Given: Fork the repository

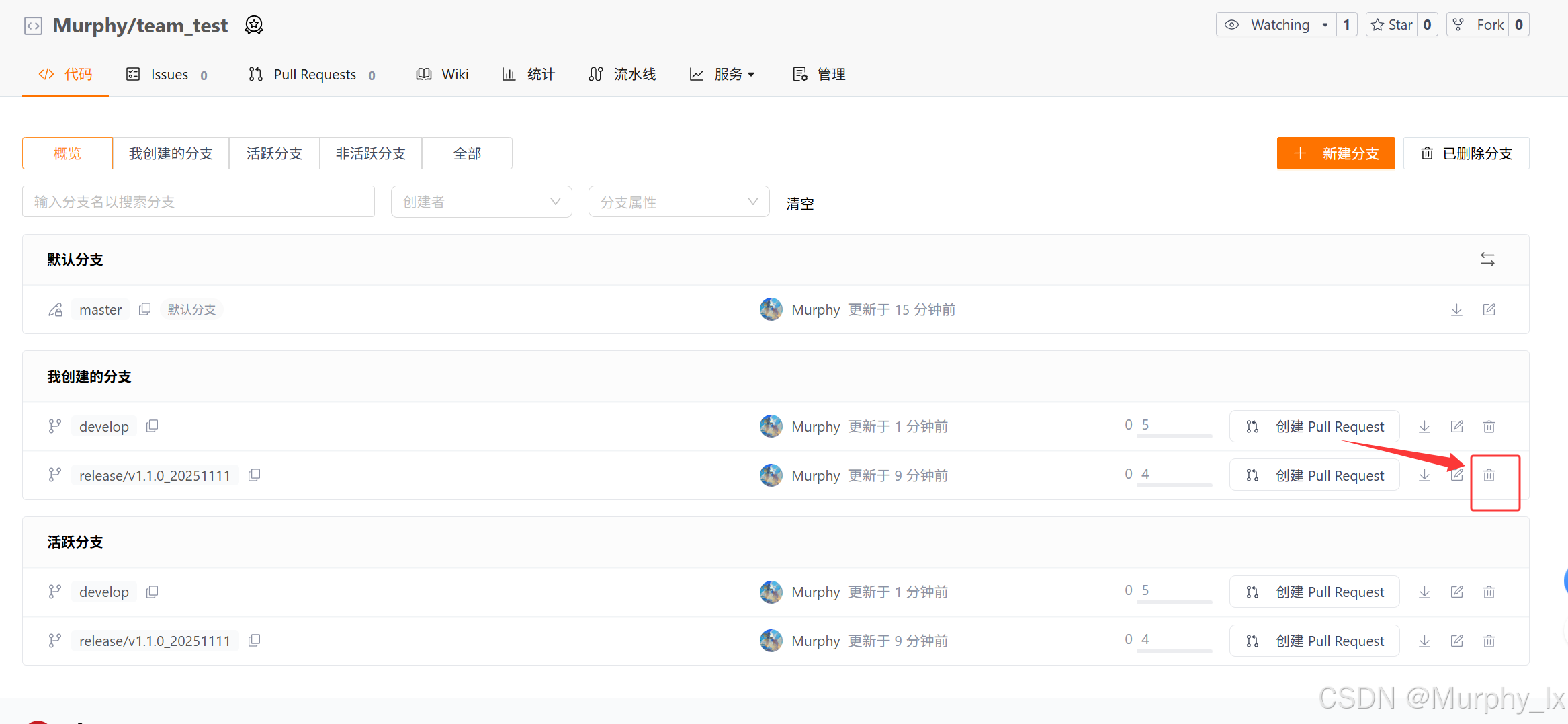Looking at the screenshot, I should click(x=1478, y=25).
